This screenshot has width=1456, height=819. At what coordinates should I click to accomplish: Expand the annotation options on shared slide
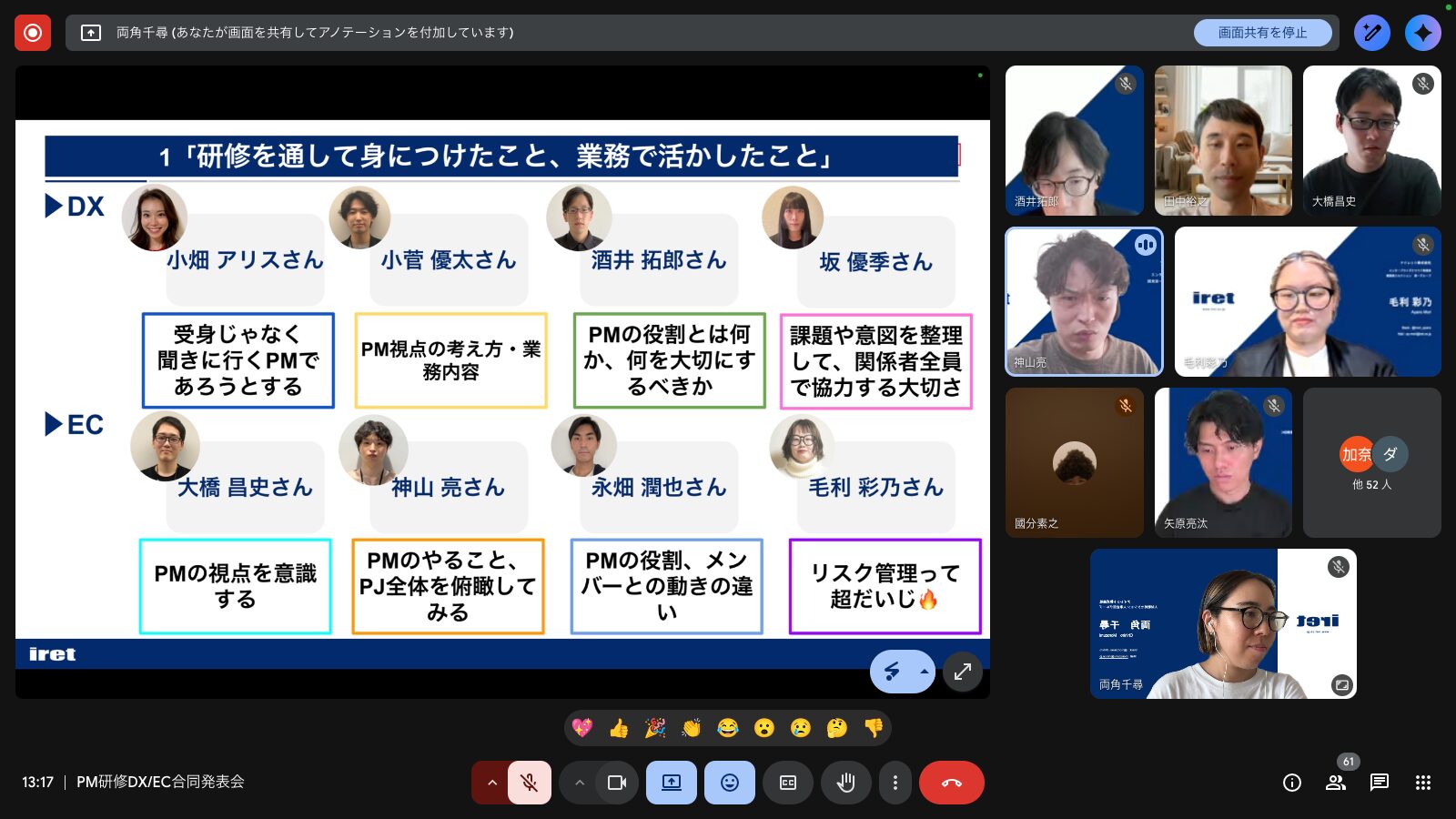coord(924,672)
